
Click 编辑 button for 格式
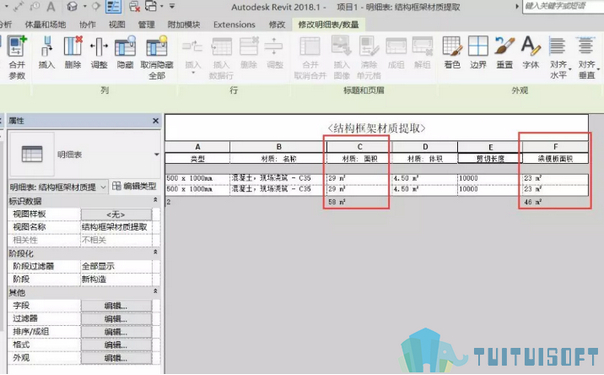click(116, 345)
